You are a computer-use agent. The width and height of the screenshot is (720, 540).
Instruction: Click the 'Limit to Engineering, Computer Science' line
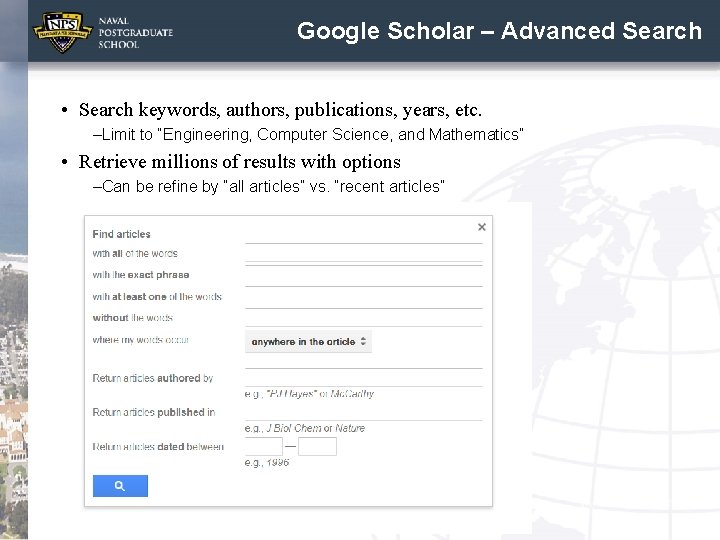pos(308,135)
